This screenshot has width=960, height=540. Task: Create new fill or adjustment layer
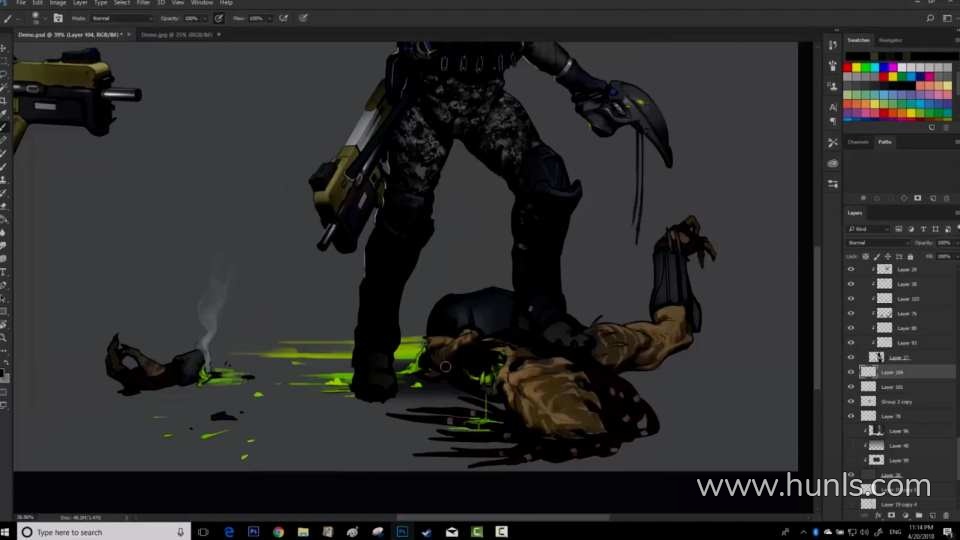pyautogui.click(x=906, y=516)
